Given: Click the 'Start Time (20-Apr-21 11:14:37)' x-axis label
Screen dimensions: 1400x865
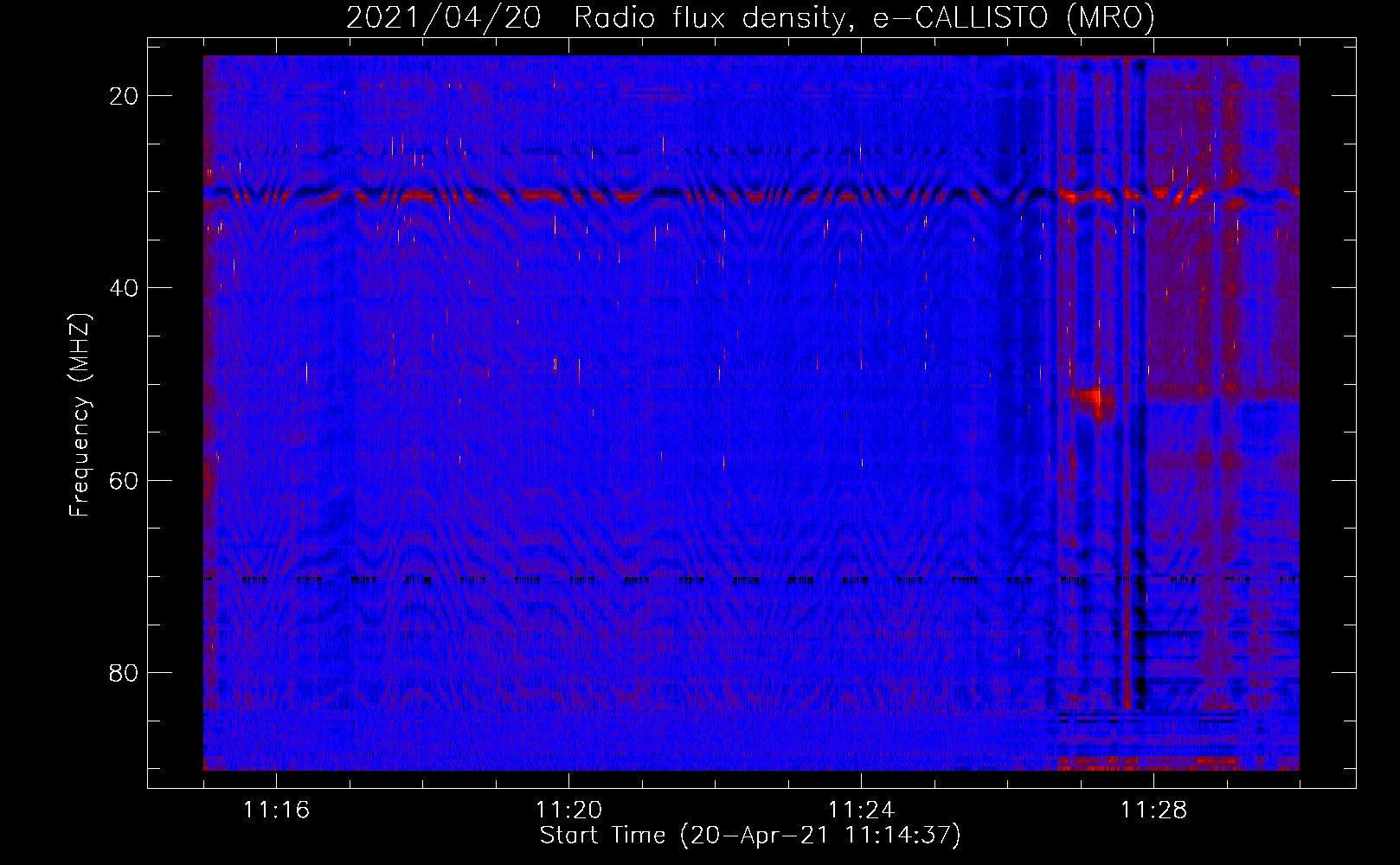Looking at the screenshot, I should tap(750, 836).
